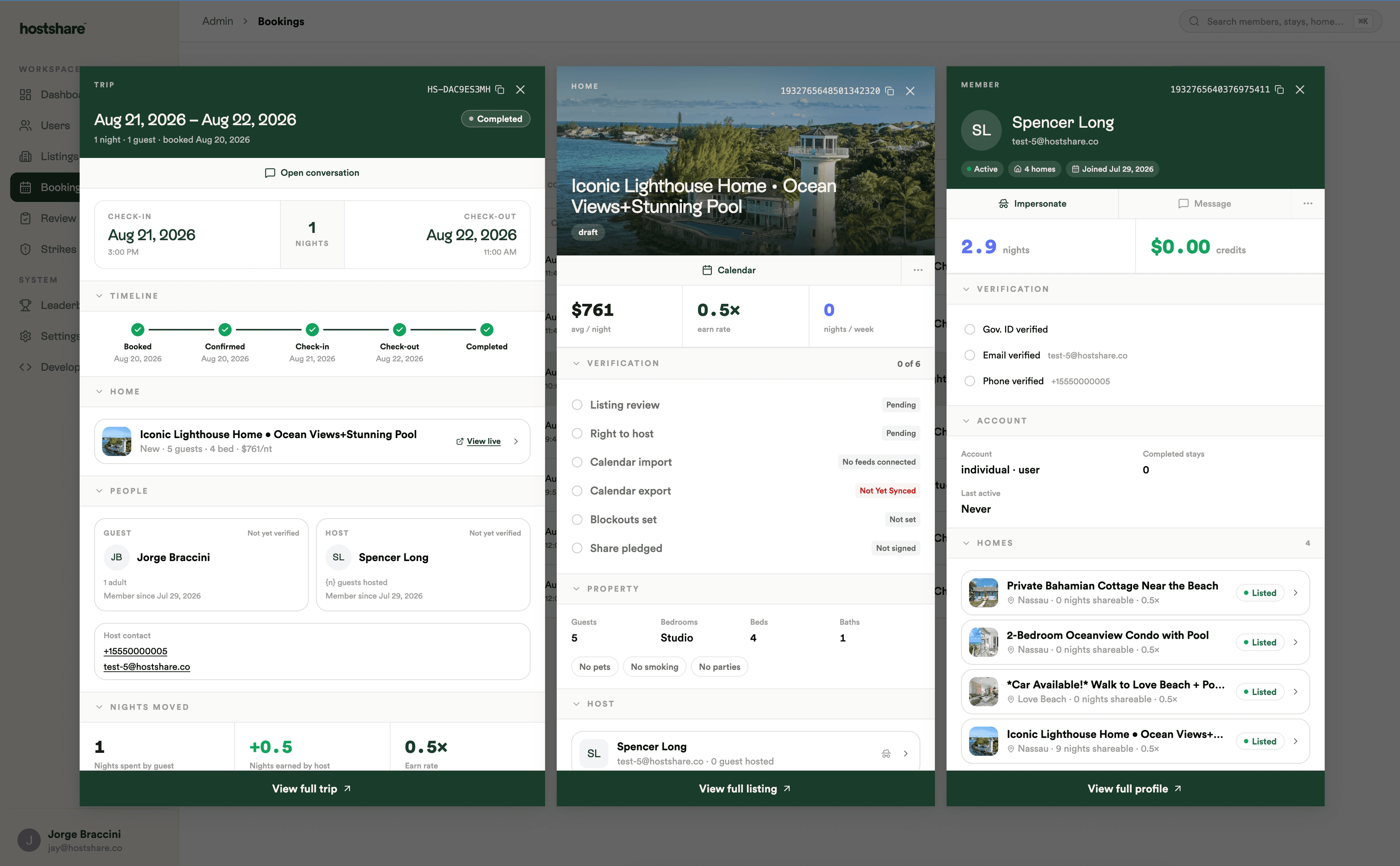Click SL avatar in Member header
Viewport: 1400px width, 866px height.
pyautogui.click(x=981, y=130)
